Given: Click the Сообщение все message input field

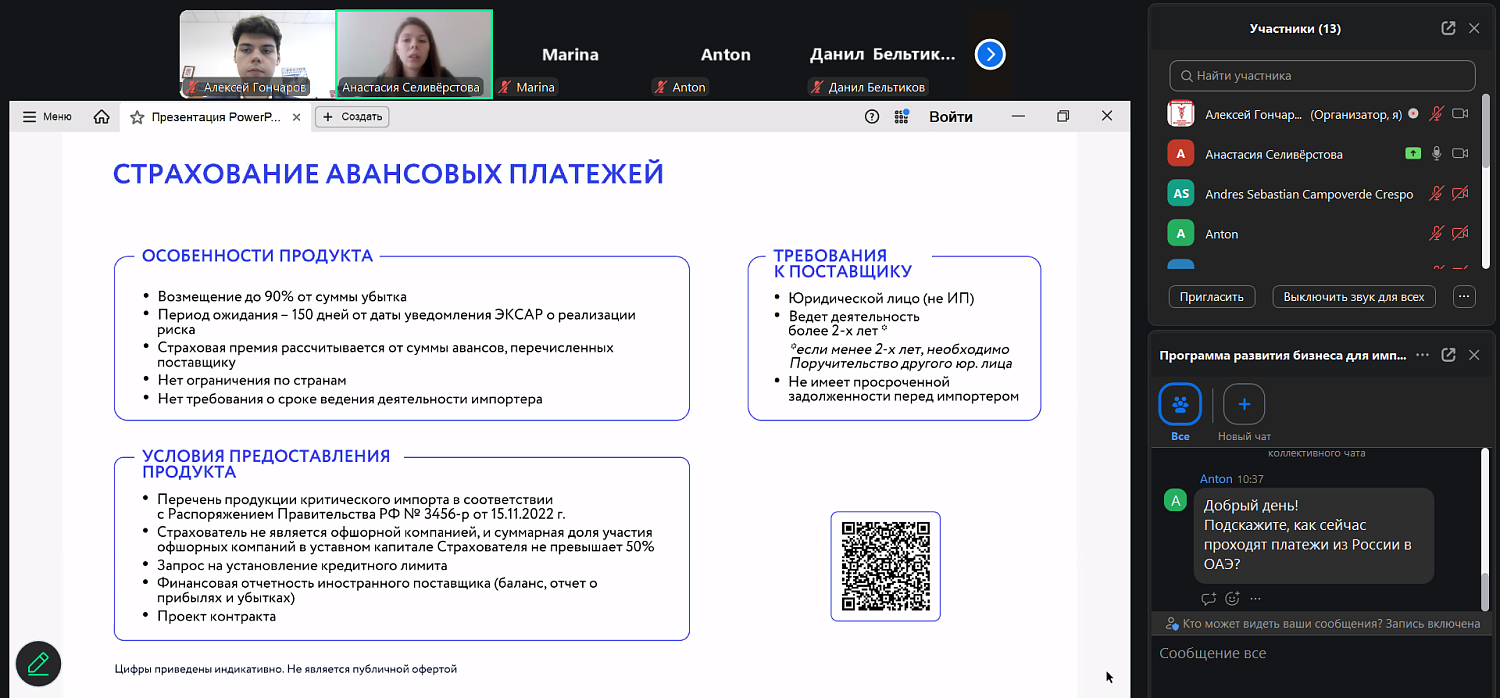Looking at the screenshot, I should [1300, 652].
